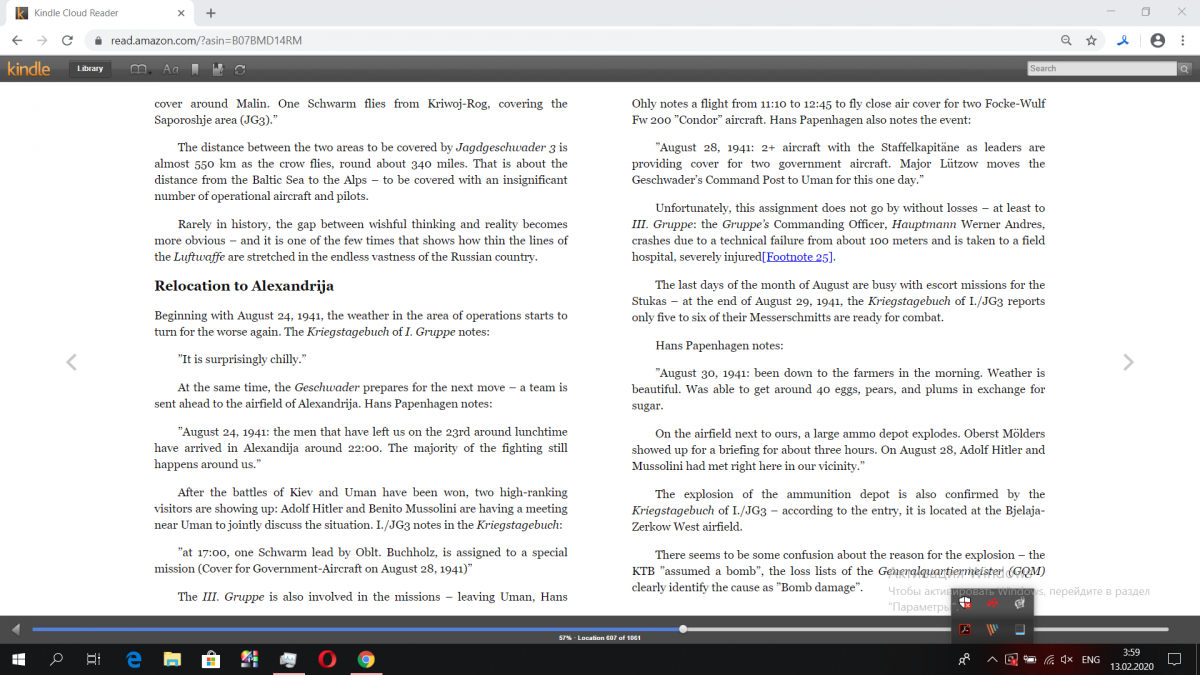Screen dimensions: 1200x675
Task: Switch to Chrome on the taskbar
Action: pyautogui.click(x=366, y=659)
